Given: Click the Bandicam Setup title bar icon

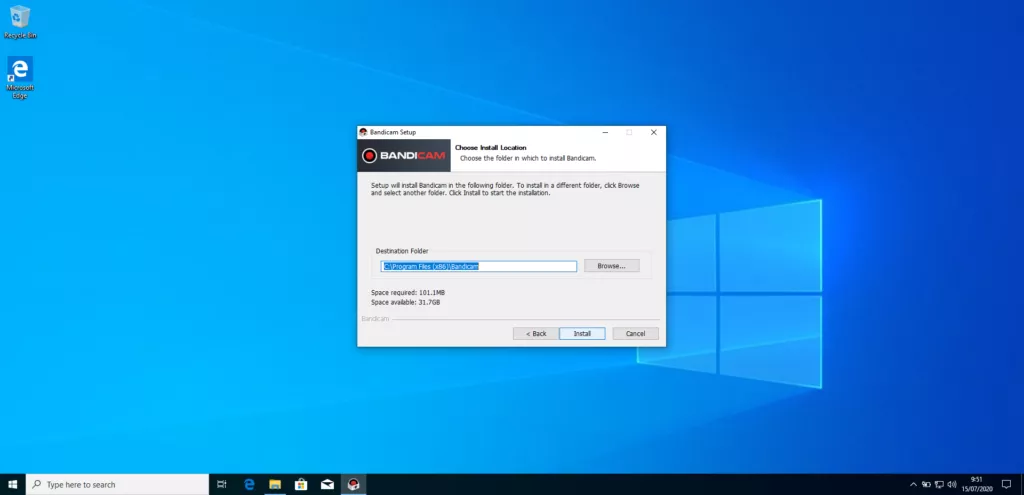Looking at the screenshot, I should [x=363, y=132].
